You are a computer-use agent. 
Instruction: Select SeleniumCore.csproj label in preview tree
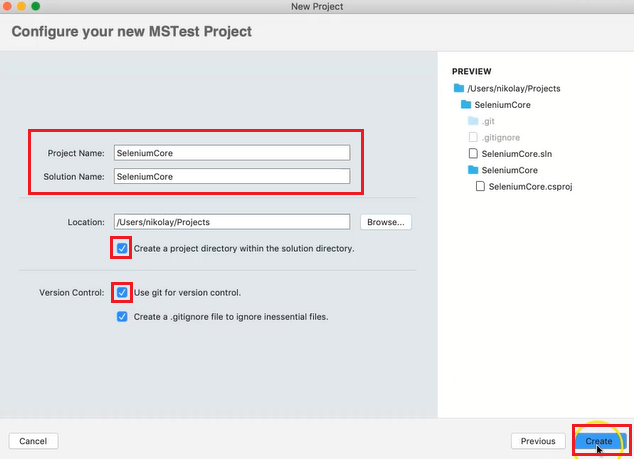tap(530, 186)
